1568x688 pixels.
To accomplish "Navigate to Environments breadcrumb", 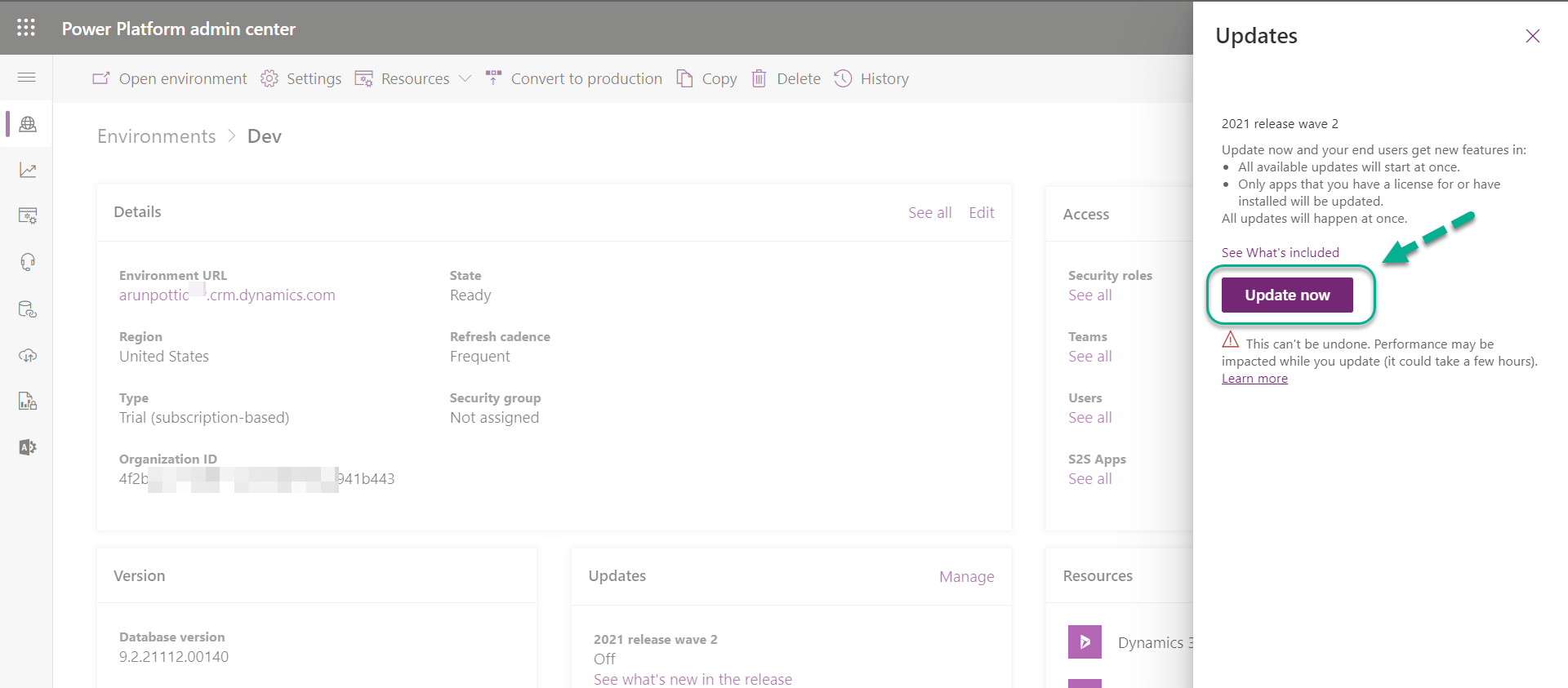I will coord(157,136).
